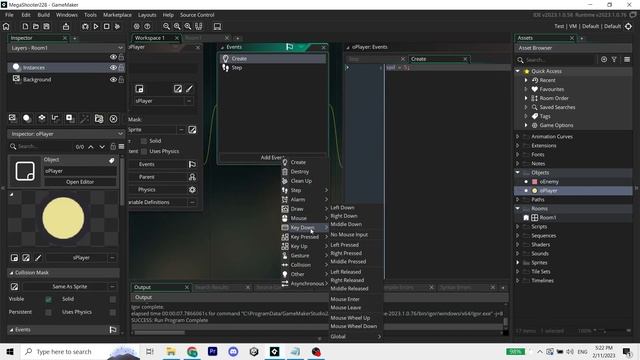
Task: Select Left Pressed in the mouse submenu
Action: 345,245
